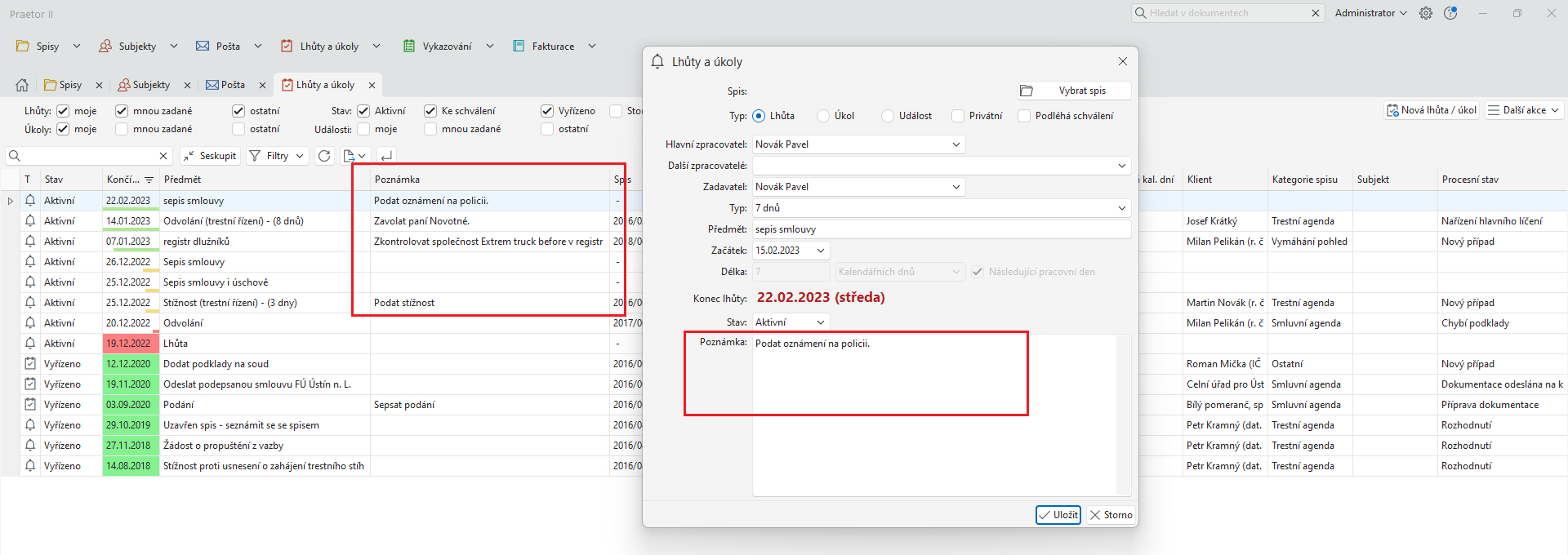Click the Nová lhůta / úkol icon

point(1392,110)
